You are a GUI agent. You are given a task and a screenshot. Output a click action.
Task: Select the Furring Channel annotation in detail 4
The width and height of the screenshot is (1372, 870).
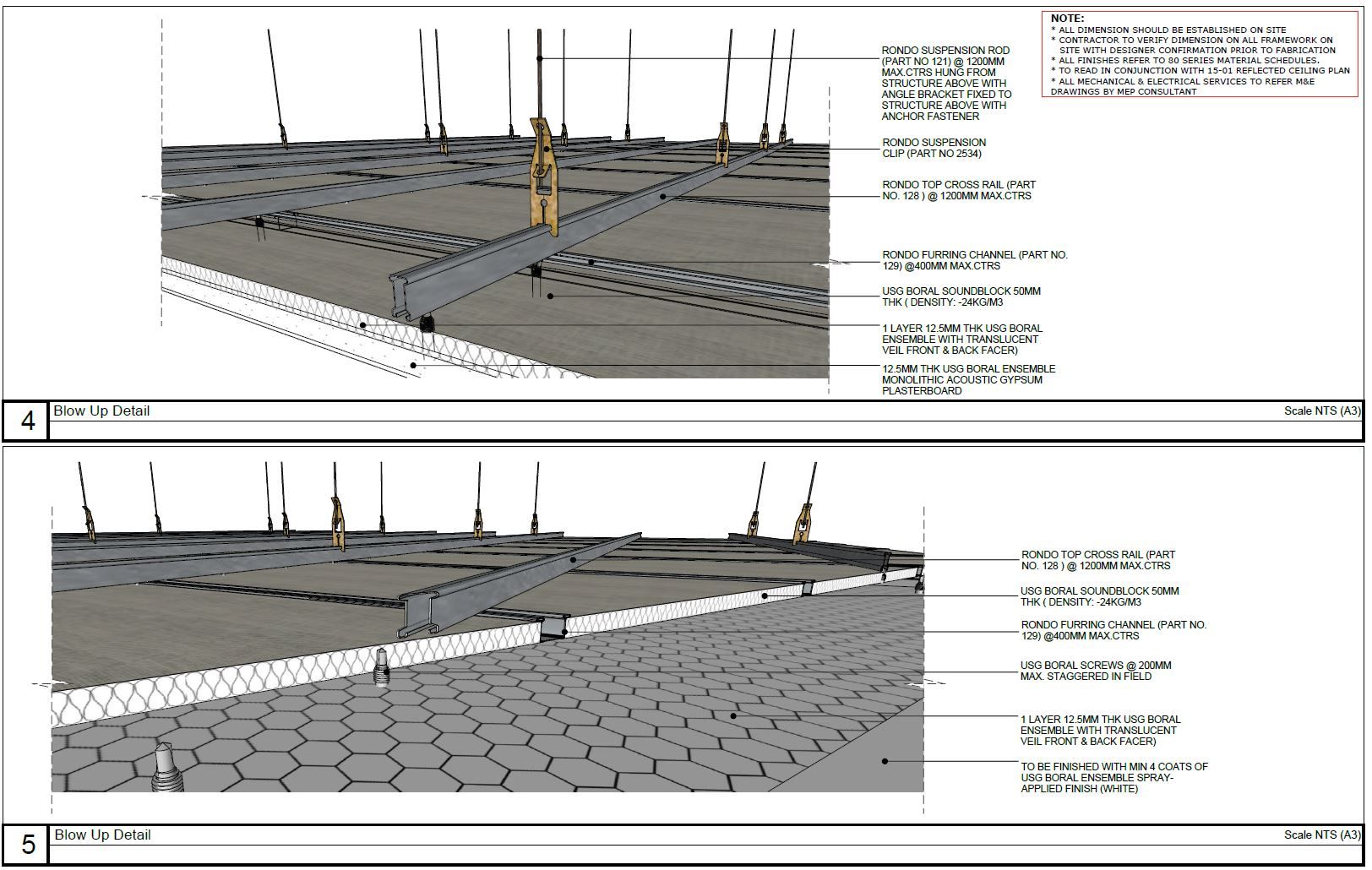click(974, 260)
